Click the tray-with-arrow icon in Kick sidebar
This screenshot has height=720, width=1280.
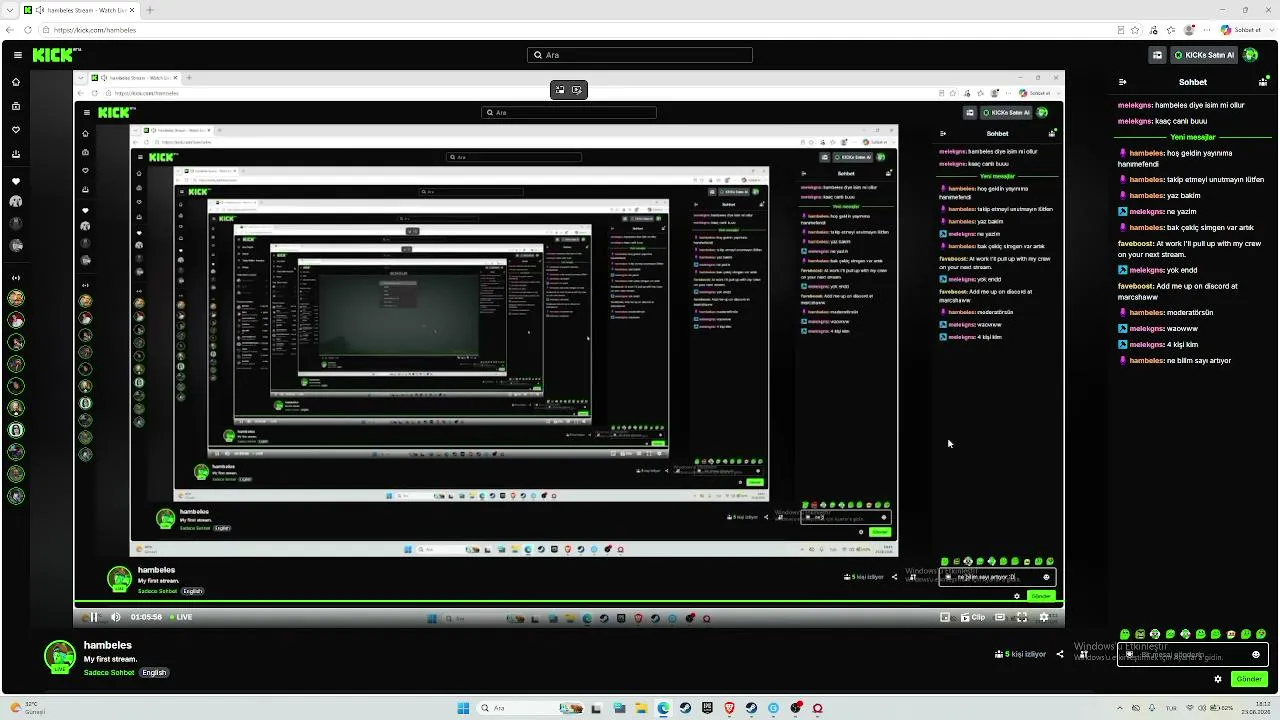point(16,154)
